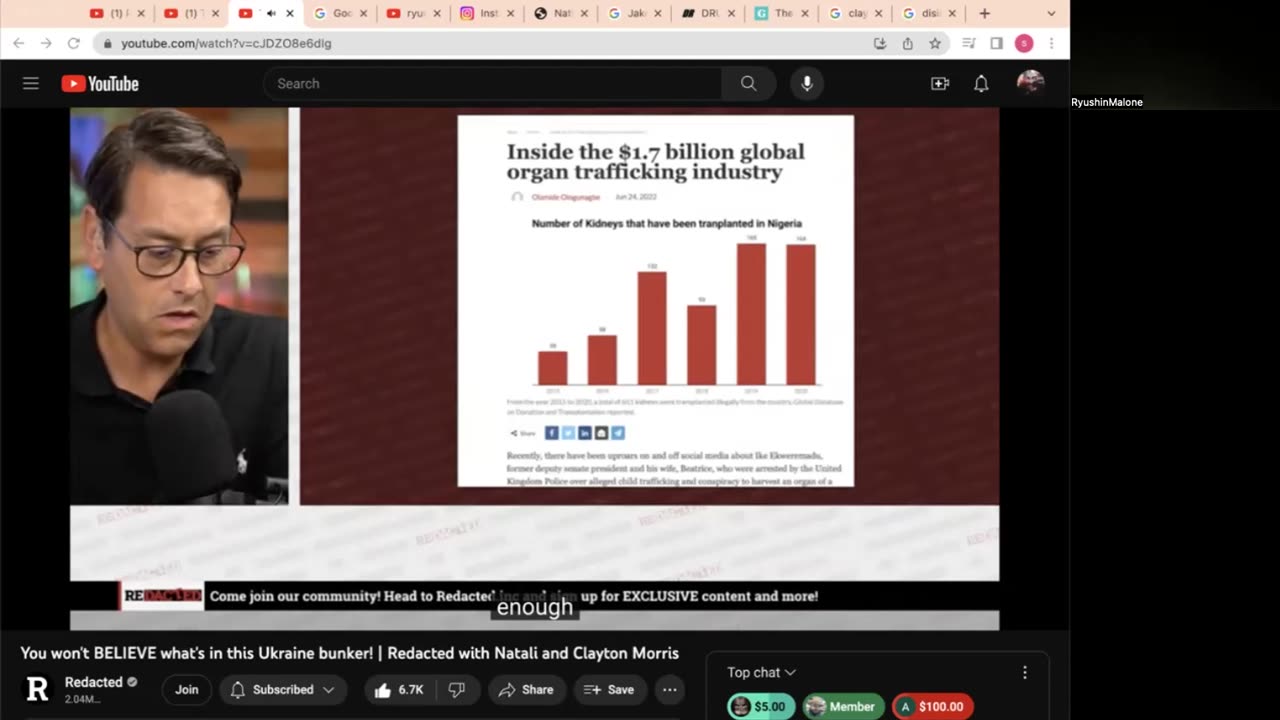Open a new browser tab
The height and width of the screenshot is (720, 1280).
tap(985, 13)
